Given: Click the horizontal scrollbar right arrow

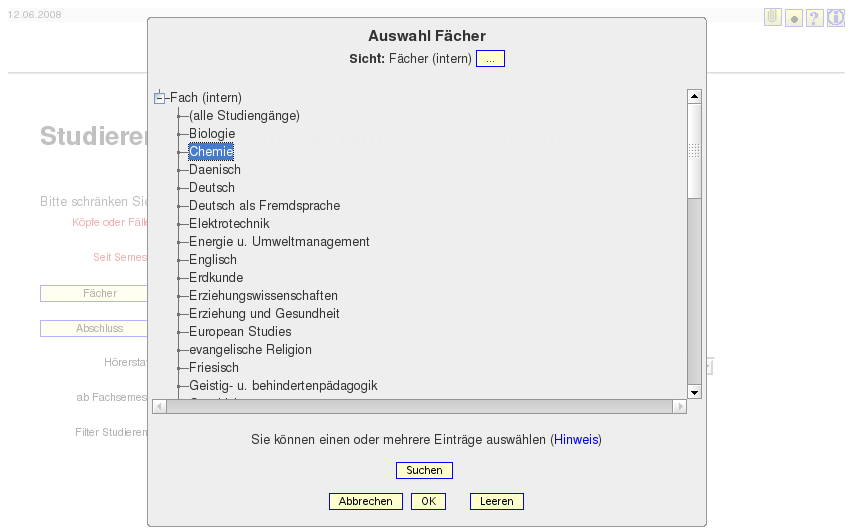Looking at the screenshot, I should pos(679,407).
